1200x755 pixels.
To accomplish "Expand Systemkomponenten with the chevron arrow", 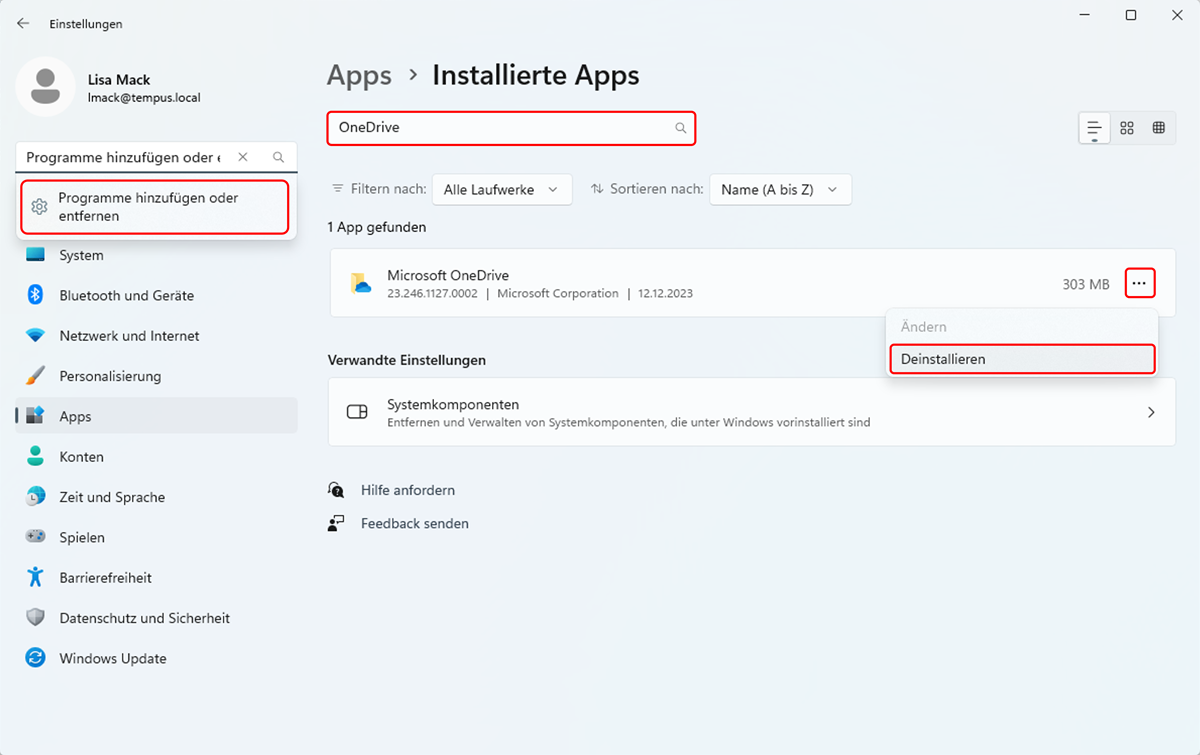I will 1151,412.
